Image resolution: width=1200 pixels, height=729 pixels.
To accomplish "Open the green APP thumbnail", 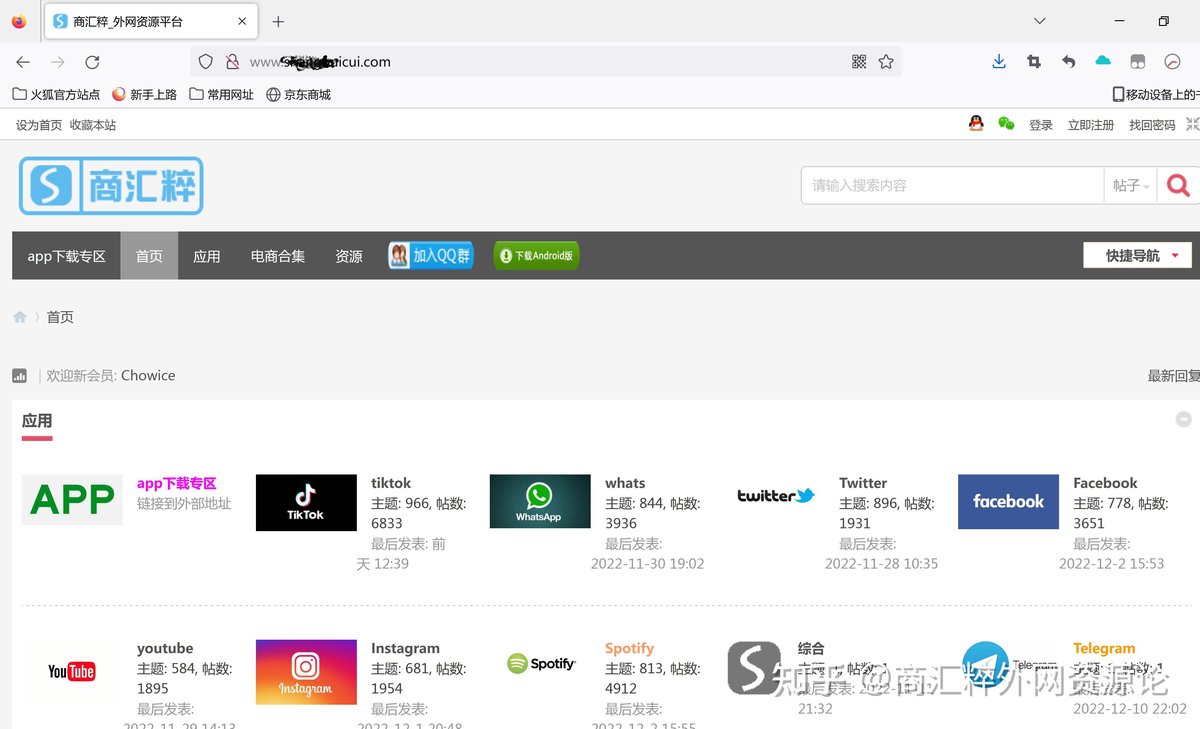I will tap(72, 500).
